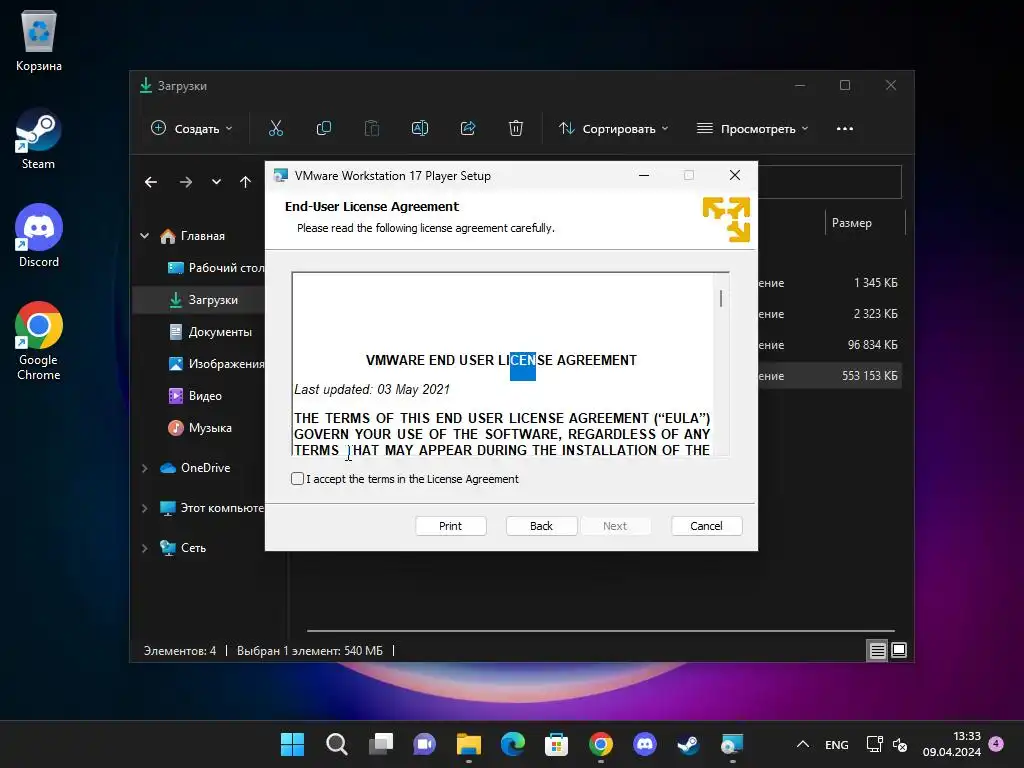Open the Сортировать dropdown

point(613,129)
